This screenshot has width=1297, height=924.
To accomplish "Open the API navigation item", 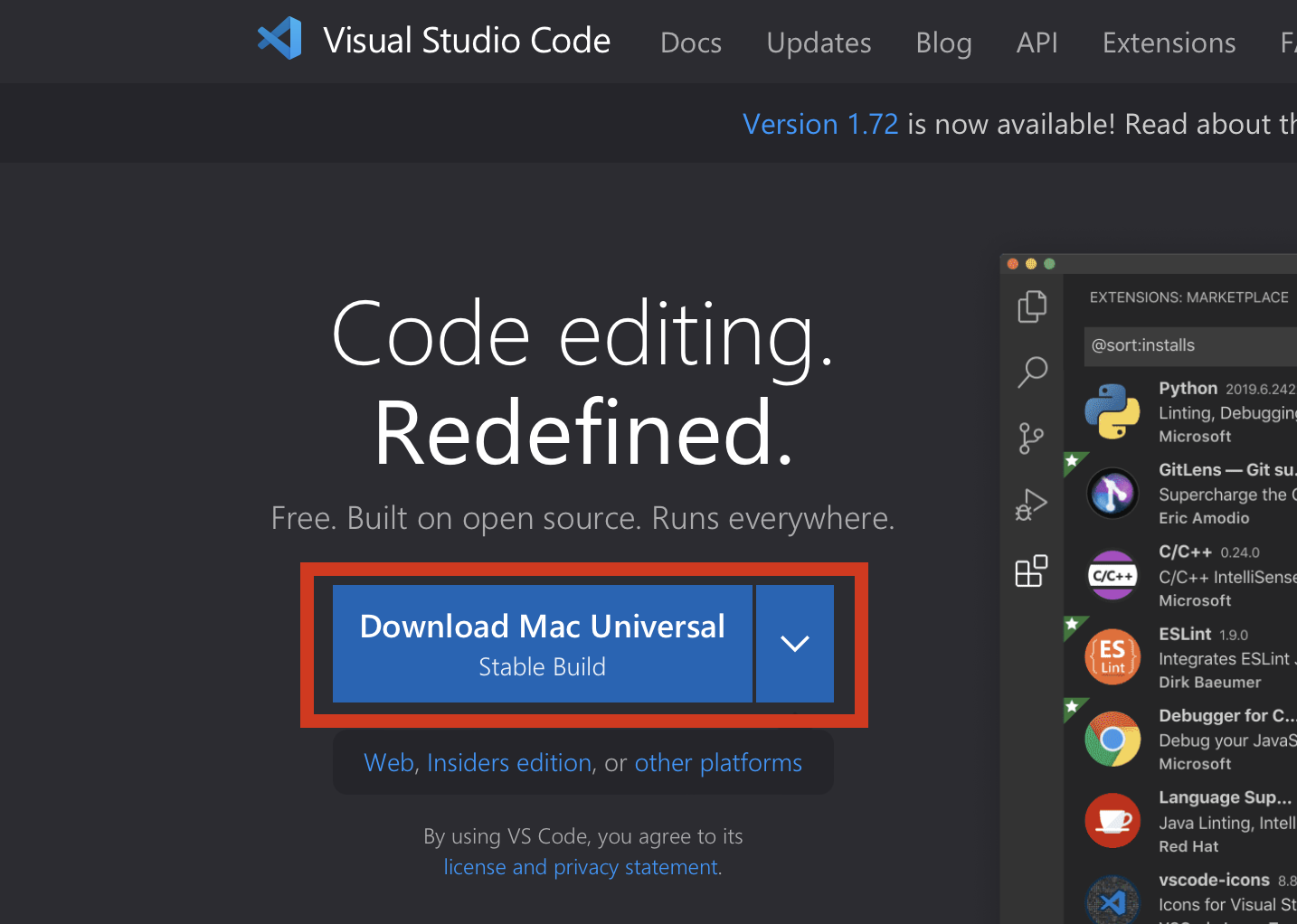I will [x=1037, y=42].
